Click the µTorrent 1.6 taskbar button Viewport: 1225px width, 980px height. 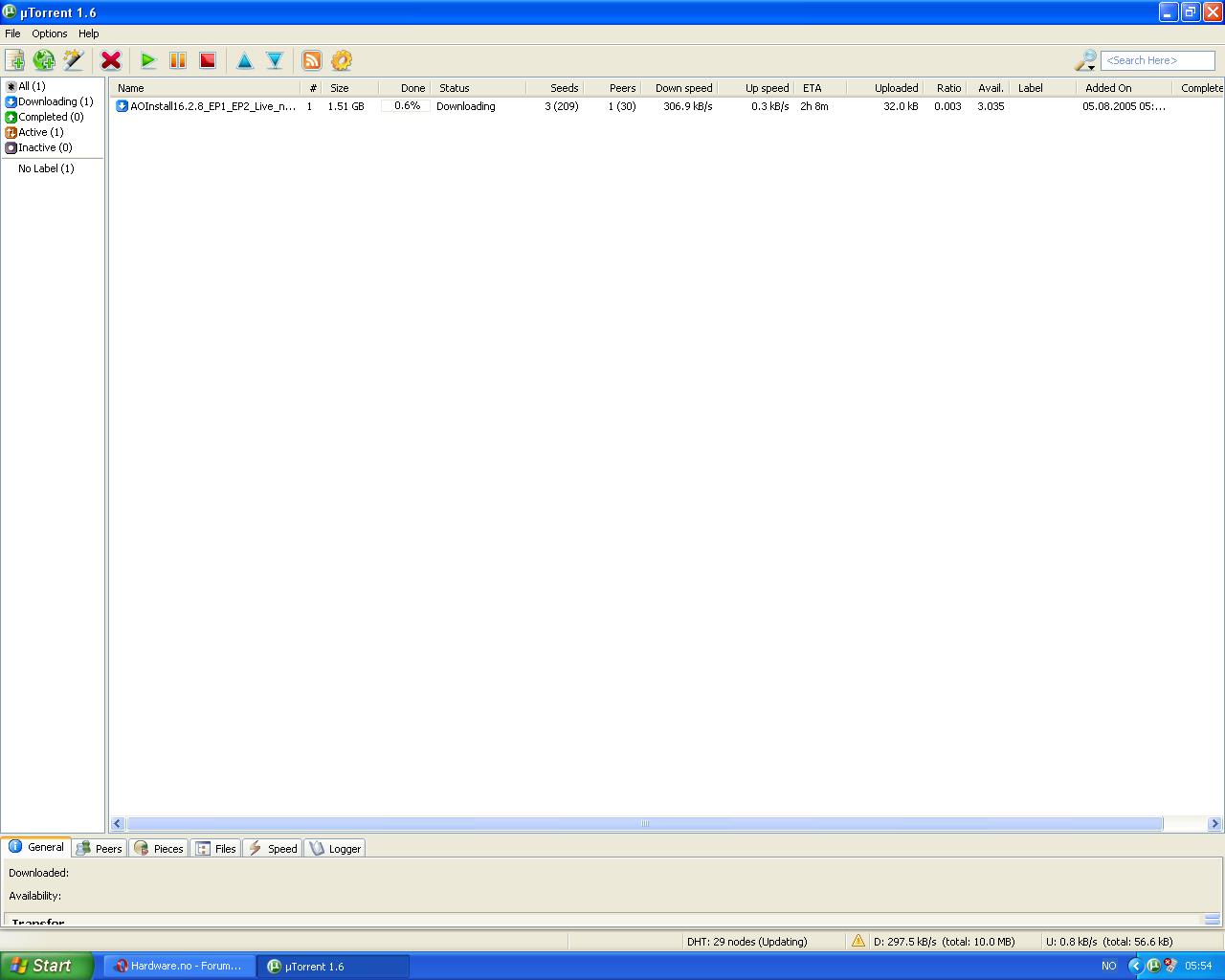(x=333, y=966)
